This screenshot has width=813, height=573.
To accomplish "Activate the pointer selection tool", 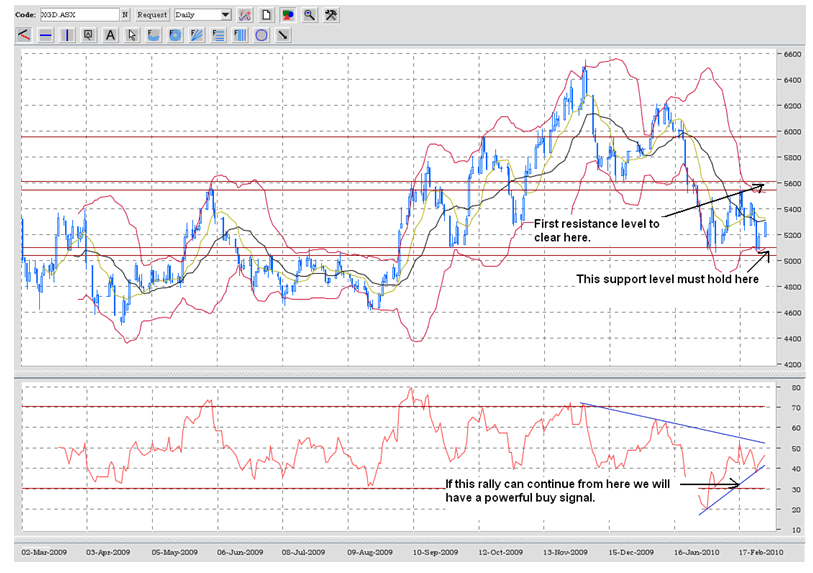I will click(x=132, y=35).
